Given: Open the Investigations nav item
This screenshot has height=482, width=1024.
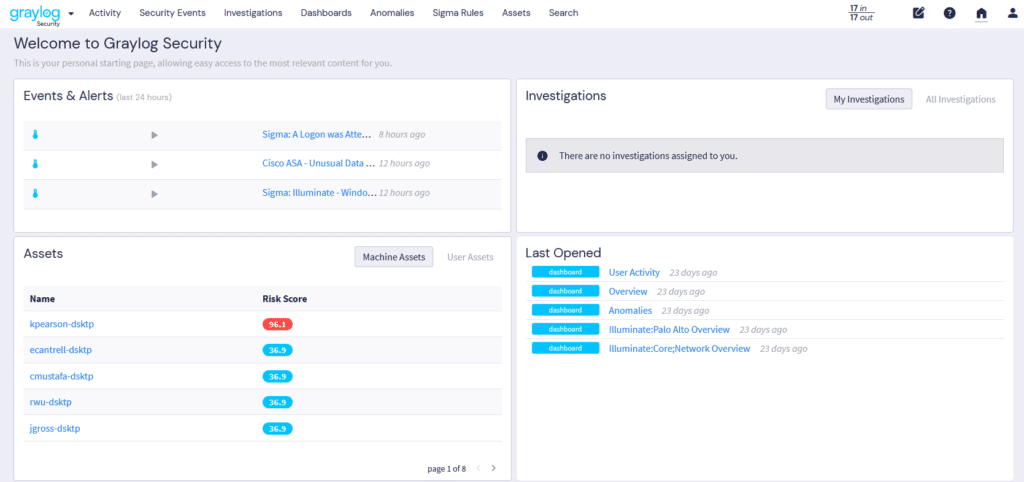Looking at the screenshot, I should 253,12.
